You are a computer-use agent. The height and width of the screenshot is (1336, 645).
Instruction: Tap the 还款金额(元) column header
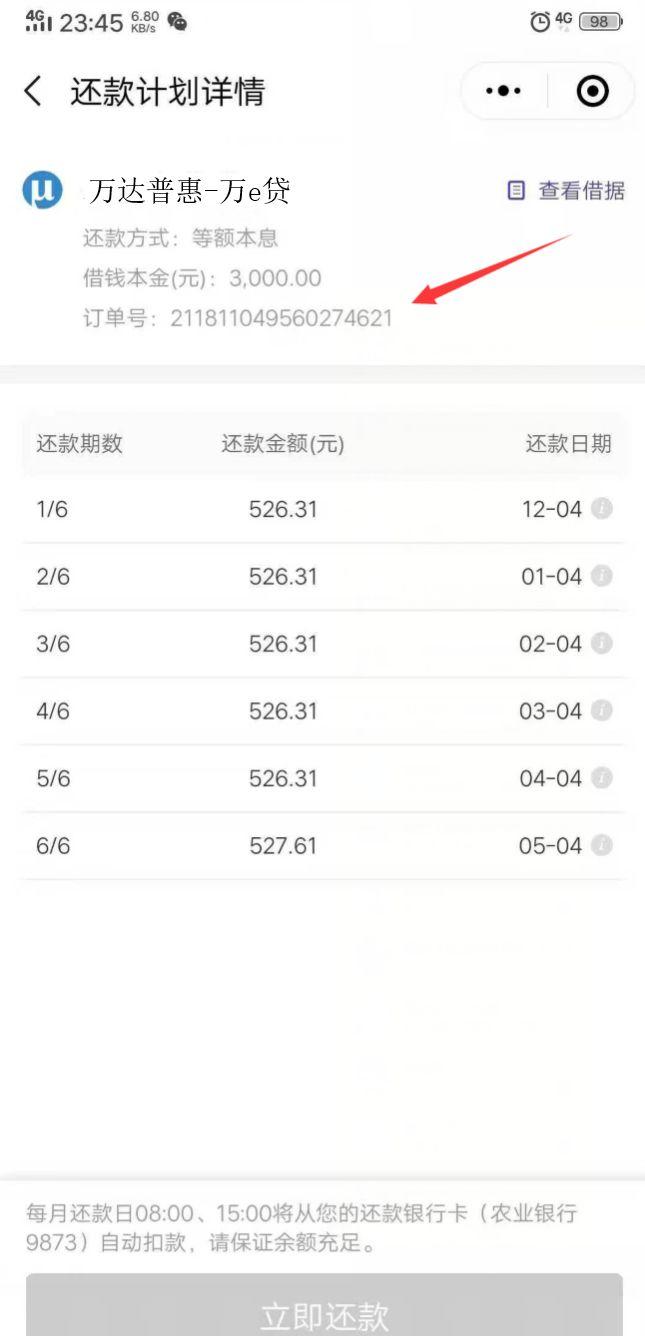tap(283, 444)
